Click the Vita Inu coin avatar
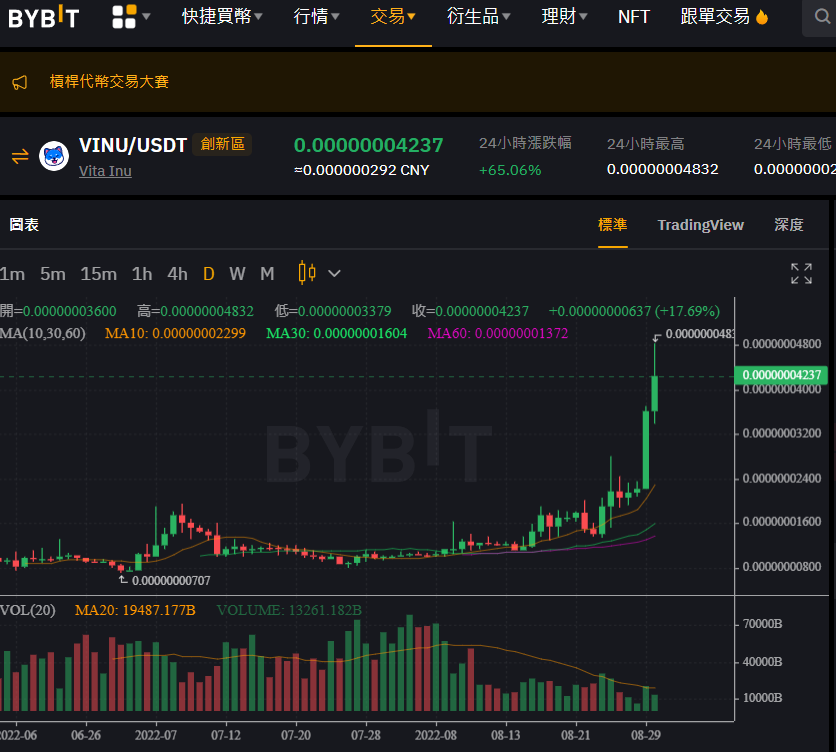The image size is (836, 752). (x=54, y=156)
